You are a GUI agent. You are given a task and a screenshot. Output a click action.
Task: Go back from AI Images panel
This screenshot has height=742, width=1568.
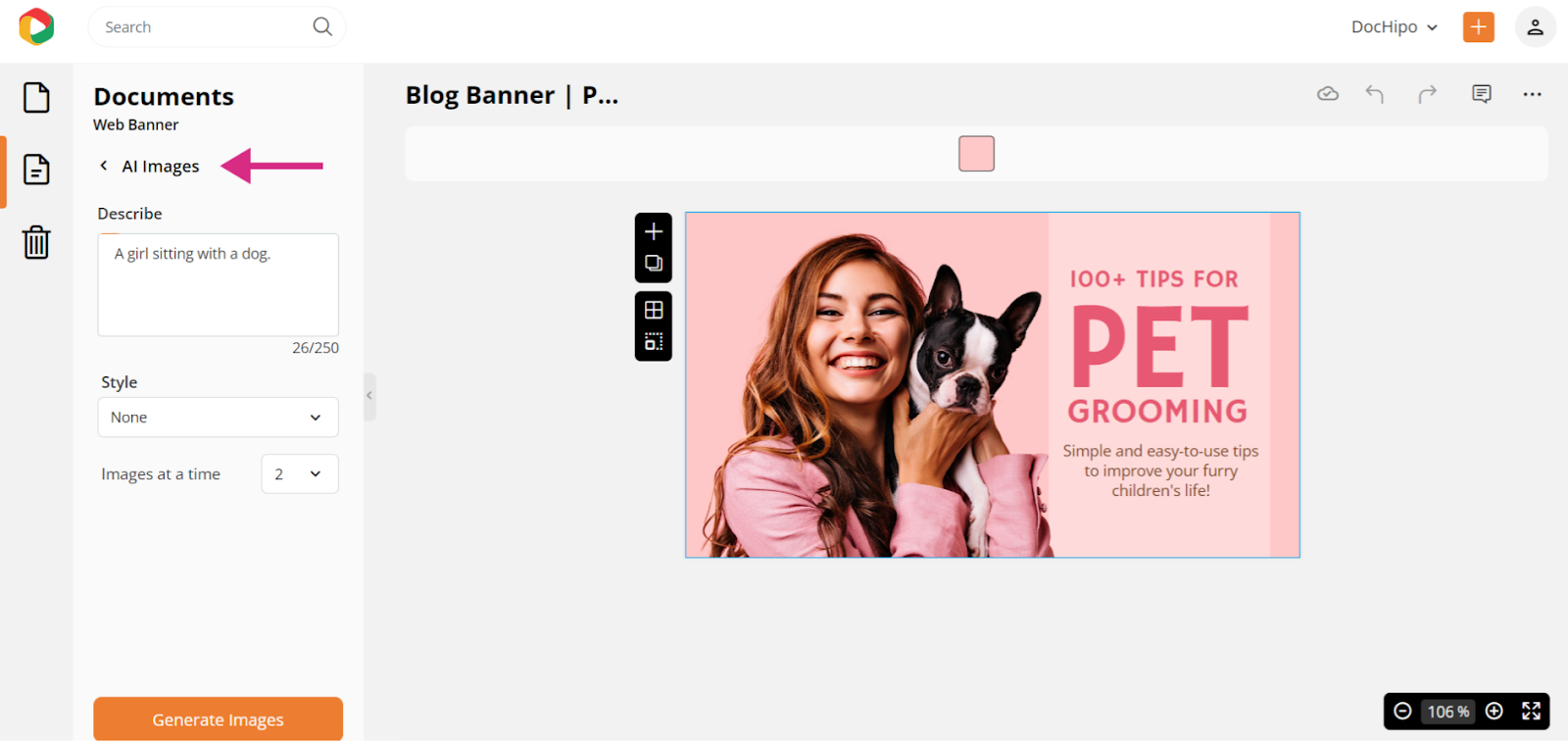[104, 166]
